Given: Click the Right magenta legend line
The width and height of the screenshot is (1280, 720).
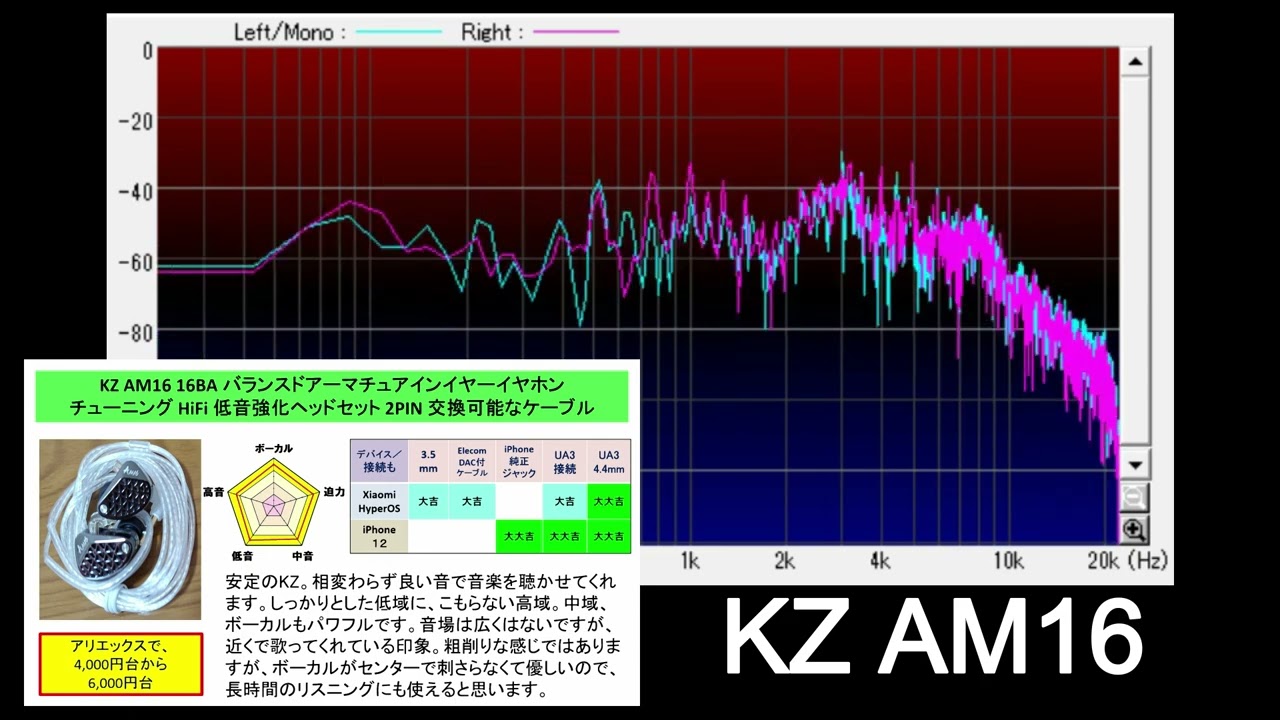Looking at the screenshot, I should [x=576, y=32].
